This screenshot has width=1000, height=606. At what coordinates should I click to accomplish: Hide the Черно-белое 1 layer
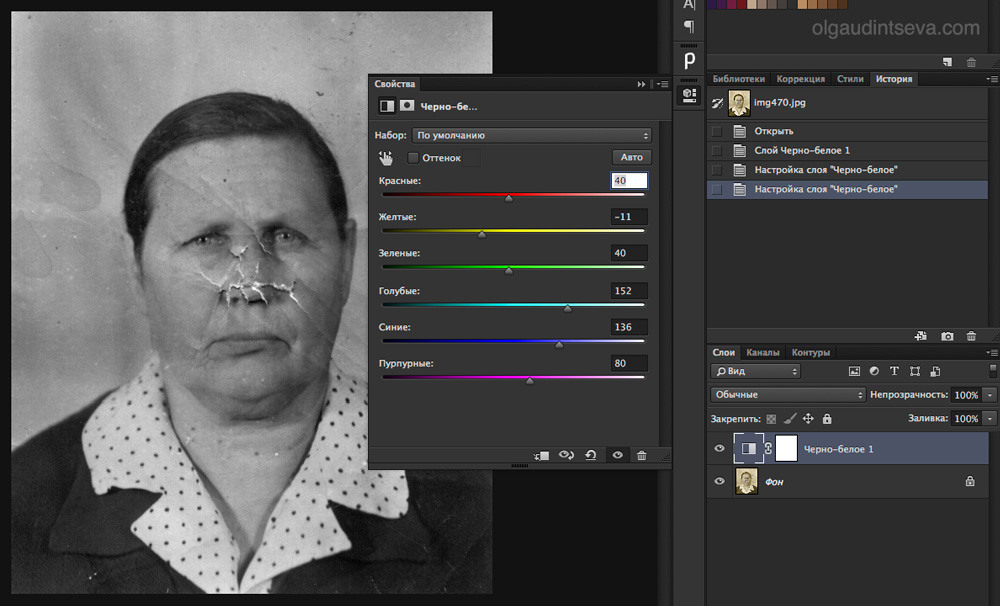[719, 449]
